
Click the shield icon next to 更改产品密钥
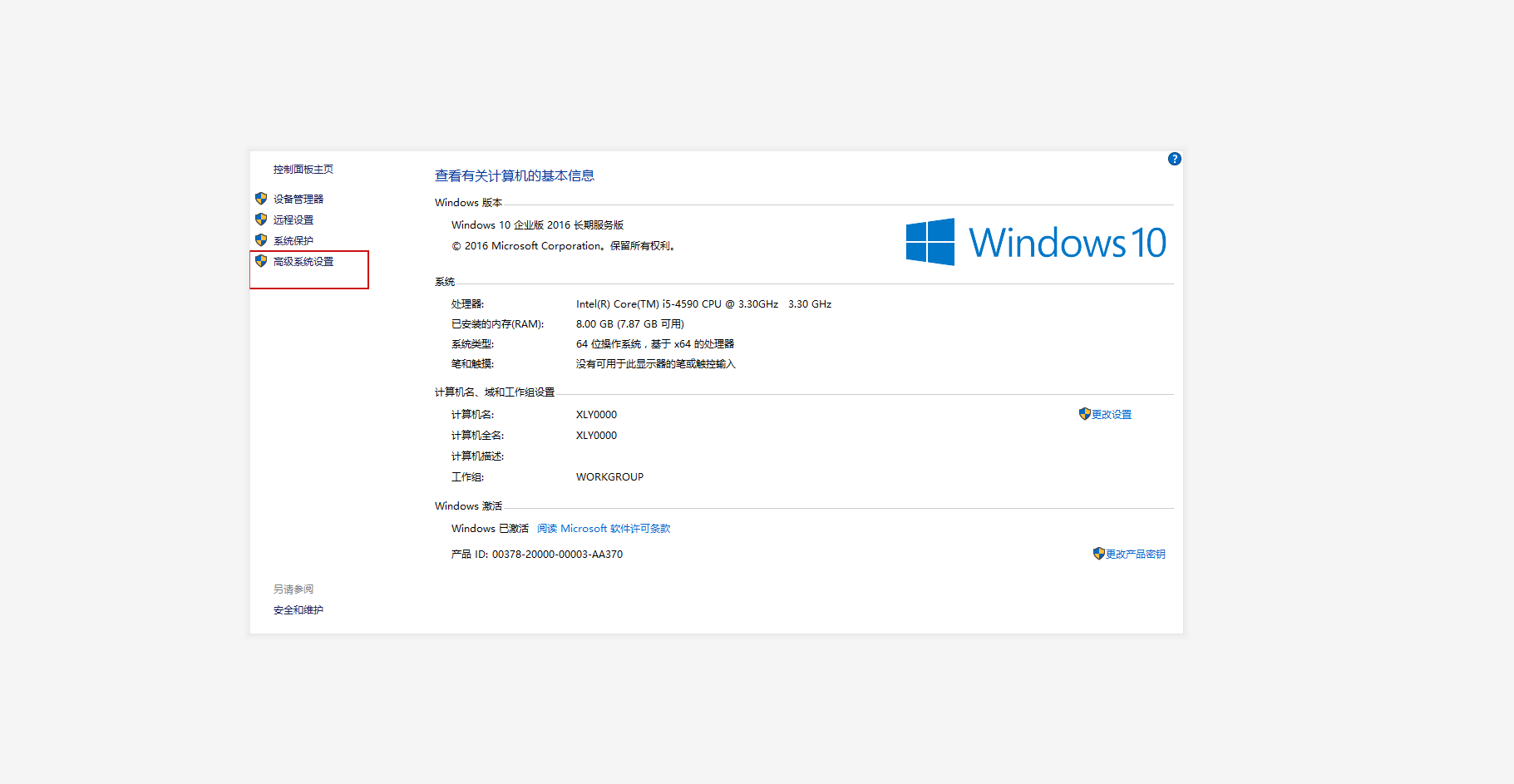pyautogui.click(x=1098, y=554)
